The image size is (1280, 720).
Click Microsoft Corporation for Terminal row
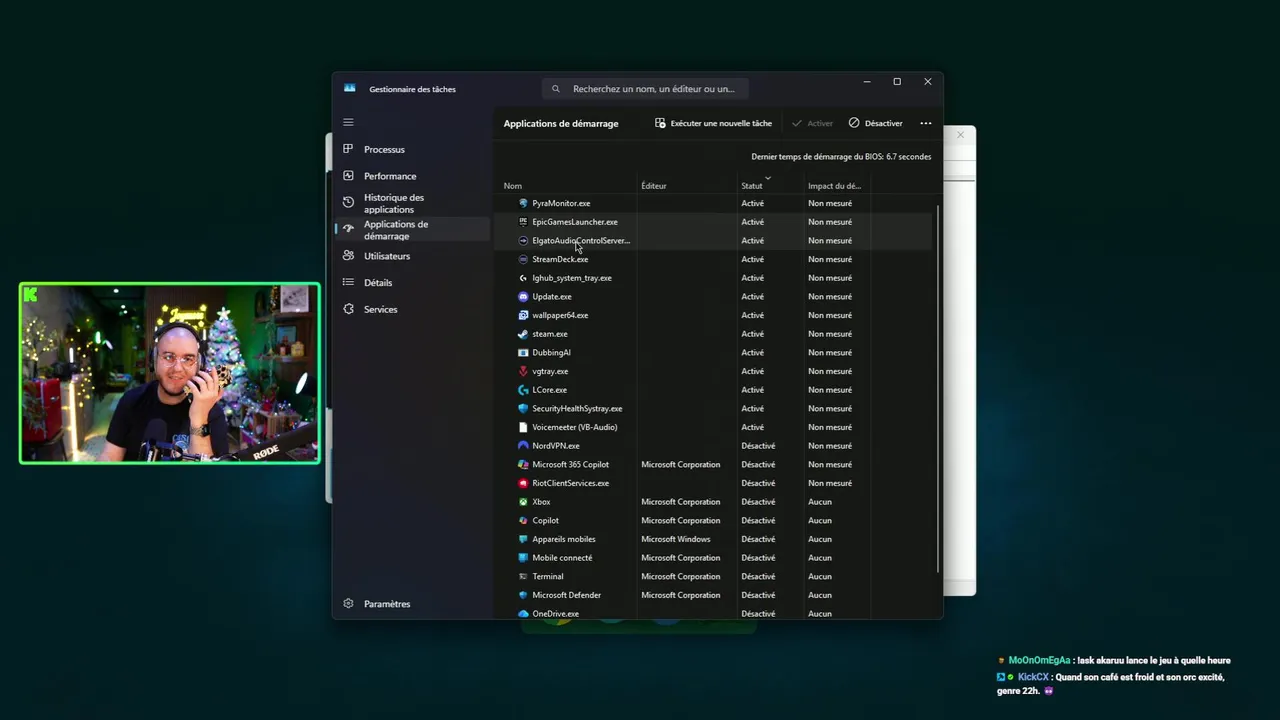pyautogui.click(x=681, y=576)
